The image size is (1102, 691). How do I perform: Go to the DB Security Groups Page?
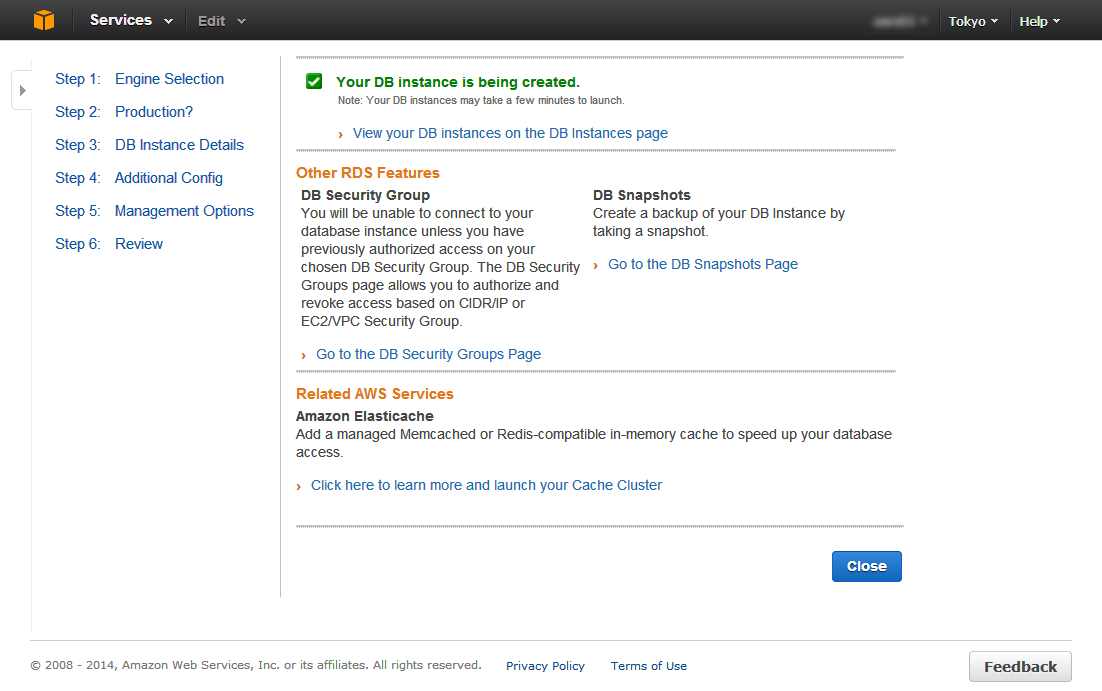click(x=428, y=354)
